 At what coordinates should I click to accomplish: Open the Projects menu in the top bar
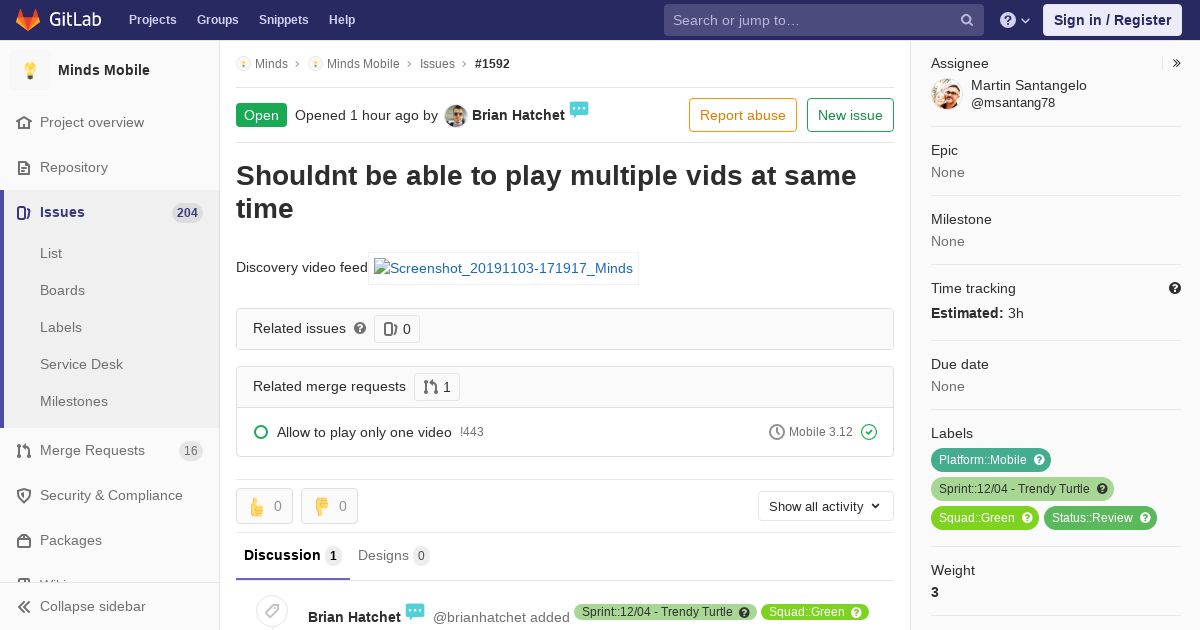pos(152,20)
